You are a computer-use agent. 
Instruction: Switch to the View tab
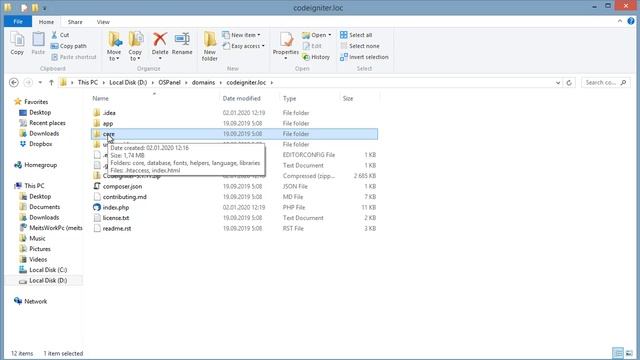point(103,22)
